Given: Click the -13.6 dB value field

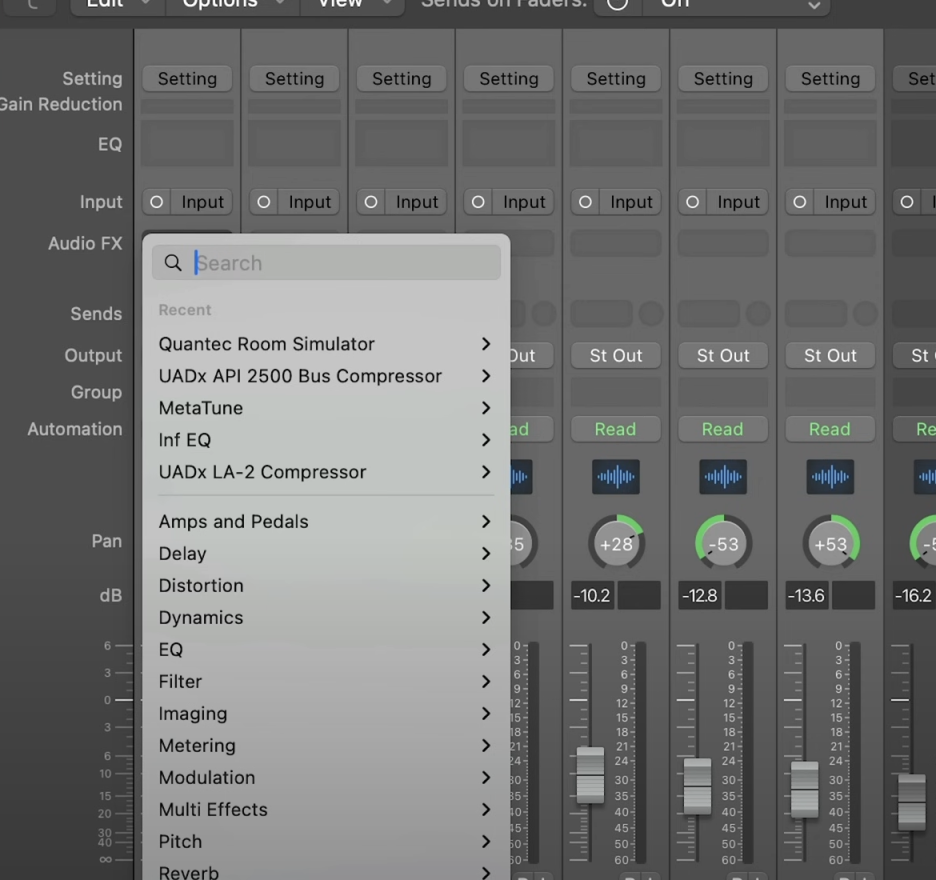Looking at the screenshot, I should (806, 595).
